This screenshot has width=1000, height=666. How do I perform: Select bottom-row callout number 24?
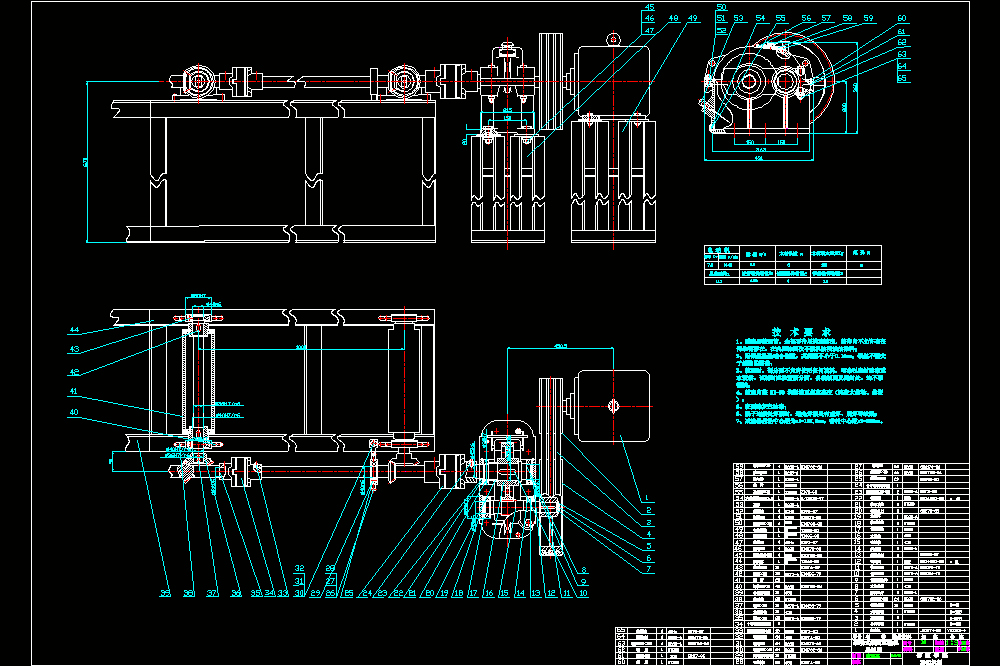pyautogui.click(x=367, y=593)
